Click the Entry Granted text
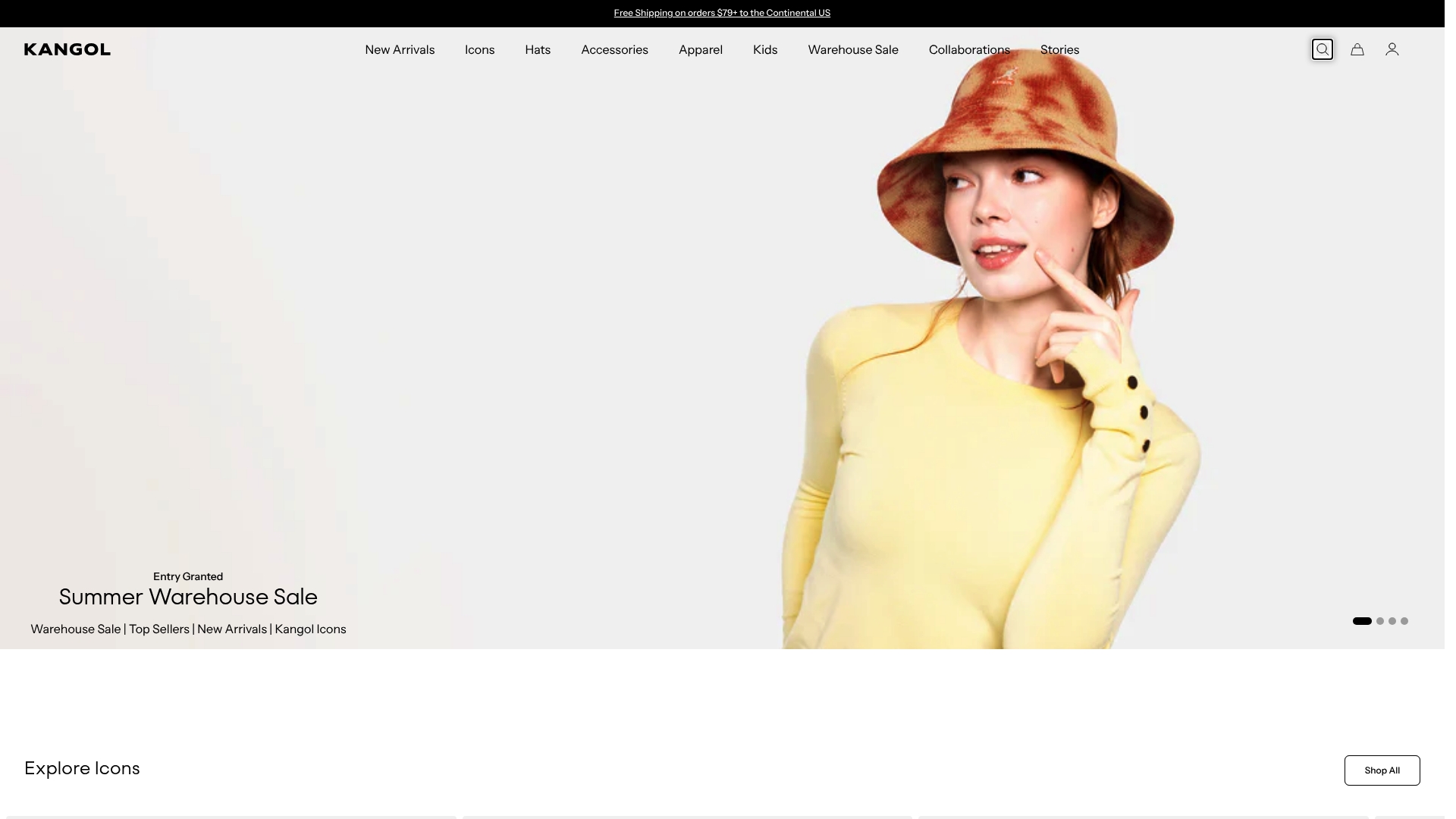This screenshot has width=1456, height=819. (189, 577)
